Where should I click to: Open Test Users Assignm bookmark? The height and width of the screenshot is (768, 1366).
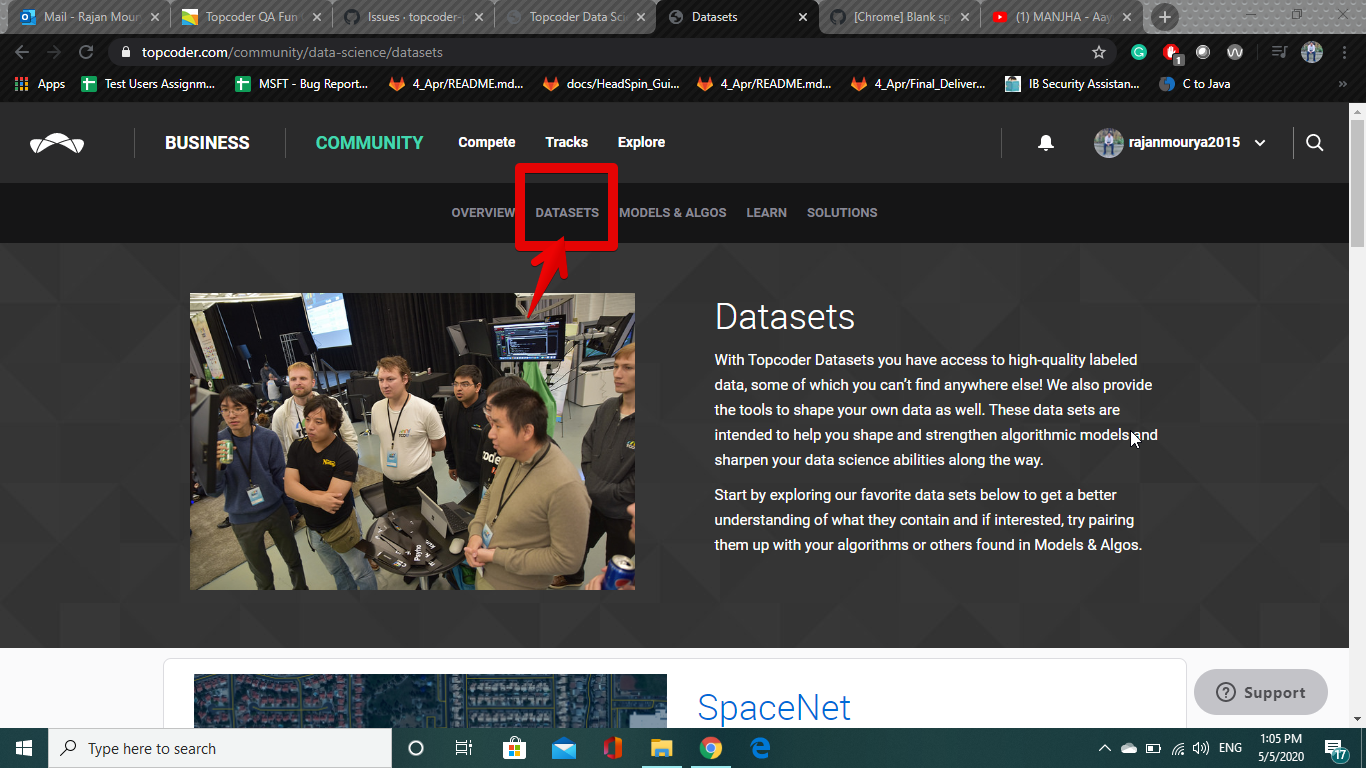click(148, 84)
